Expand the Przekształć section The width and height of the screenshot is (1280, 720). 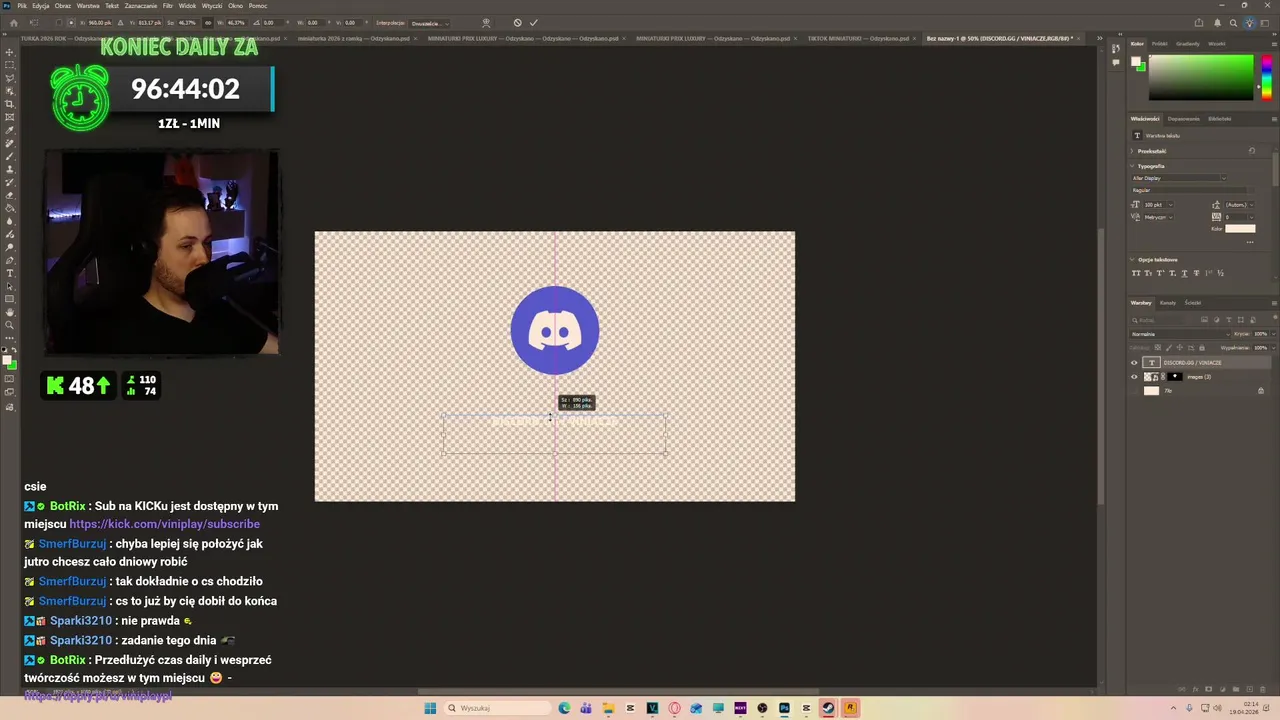click(1132, 151)
